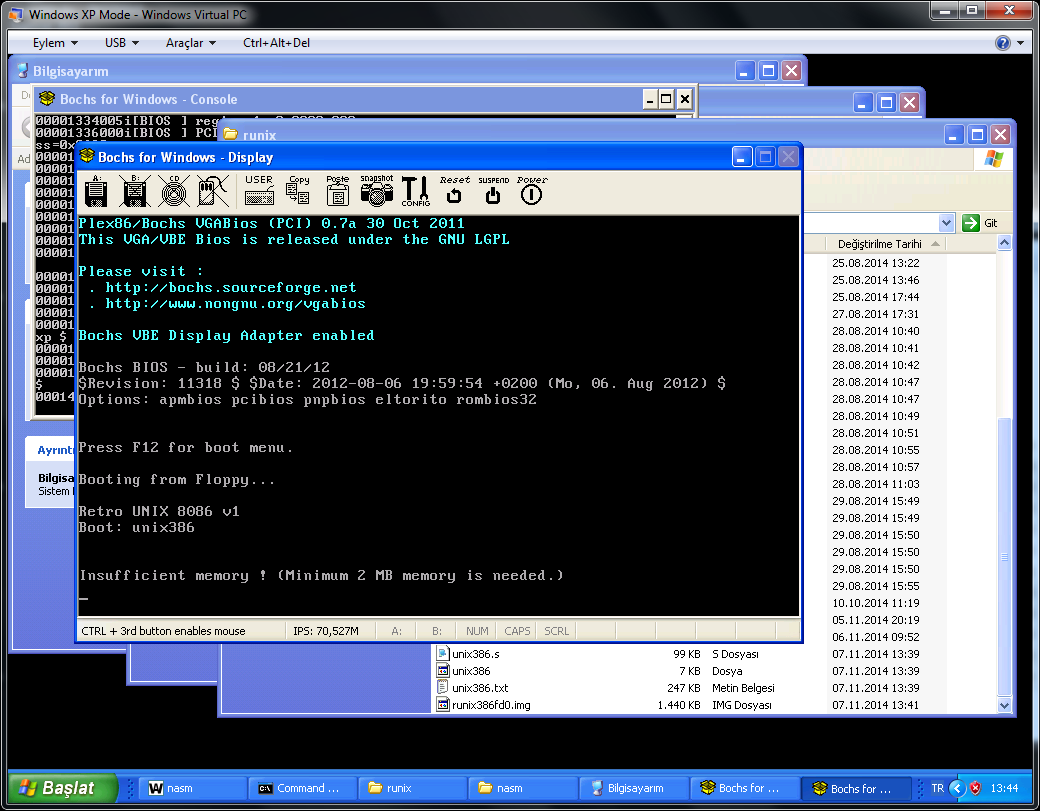
Task: Click the clock showing 13:44
Action: click(x=1004, y=788)
